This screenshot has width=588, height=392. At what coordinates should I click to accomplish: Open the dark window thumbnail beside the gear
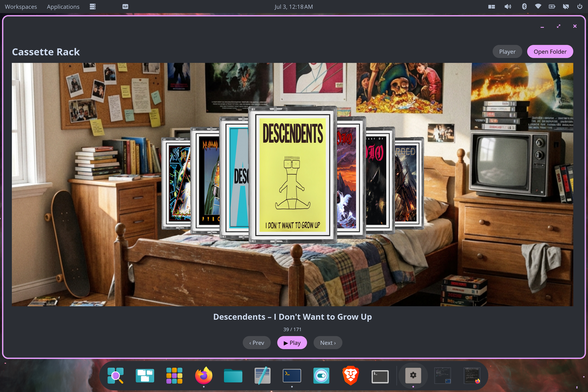(442, 375)
